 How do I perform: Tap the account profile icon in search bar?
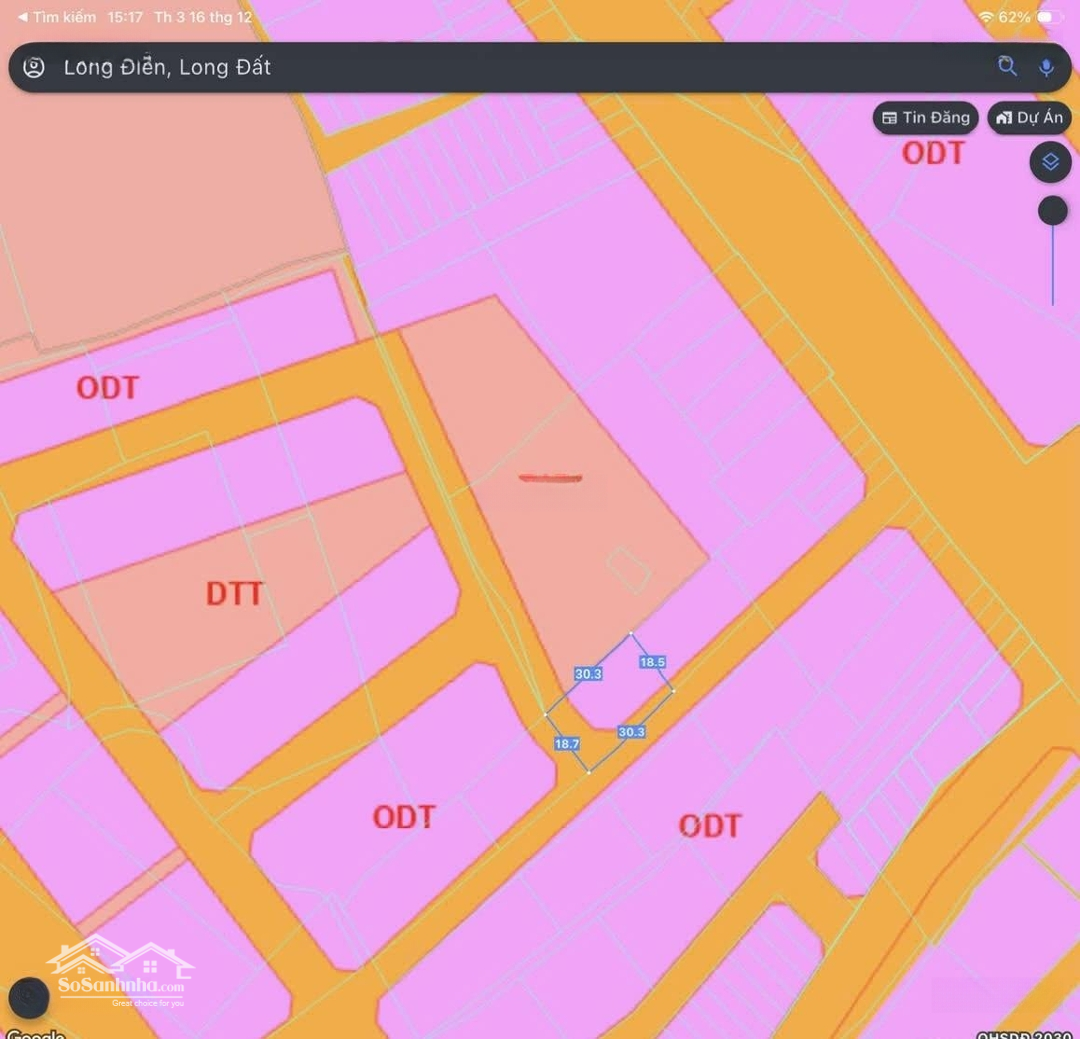coord(34,67)
